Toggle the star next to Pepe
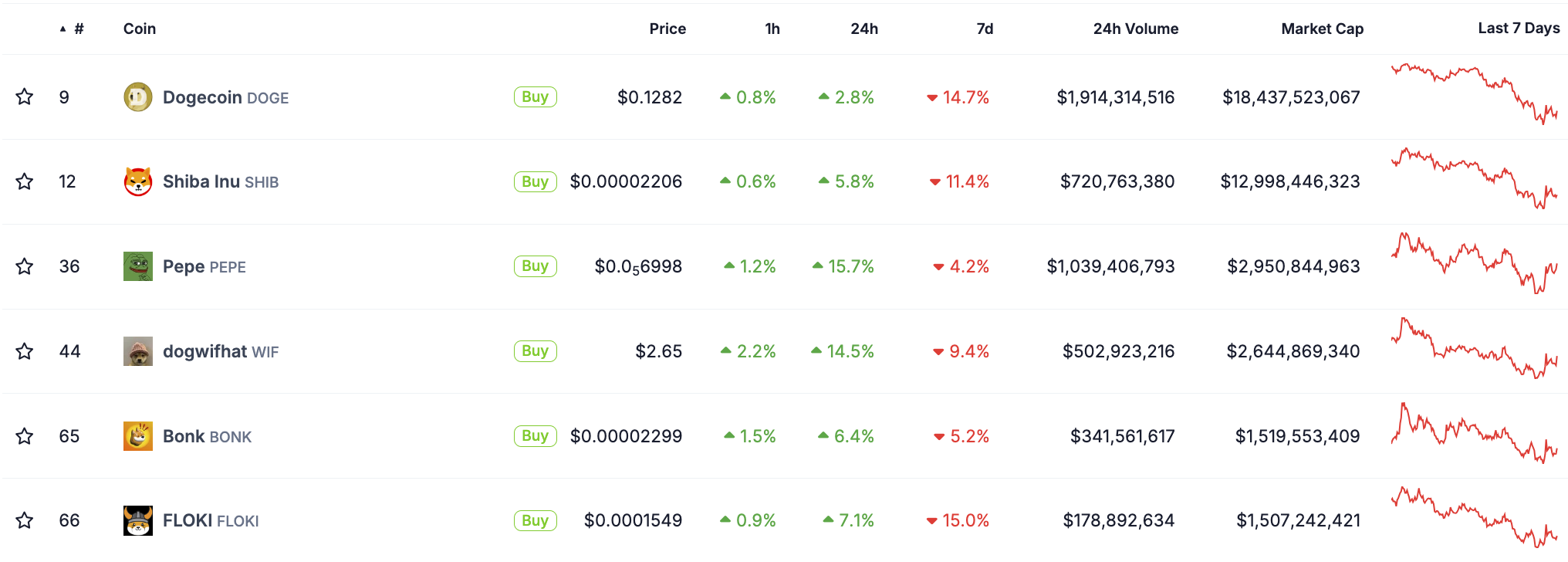1568x562 pixels. pyautogui.click(x=25, y=266)
